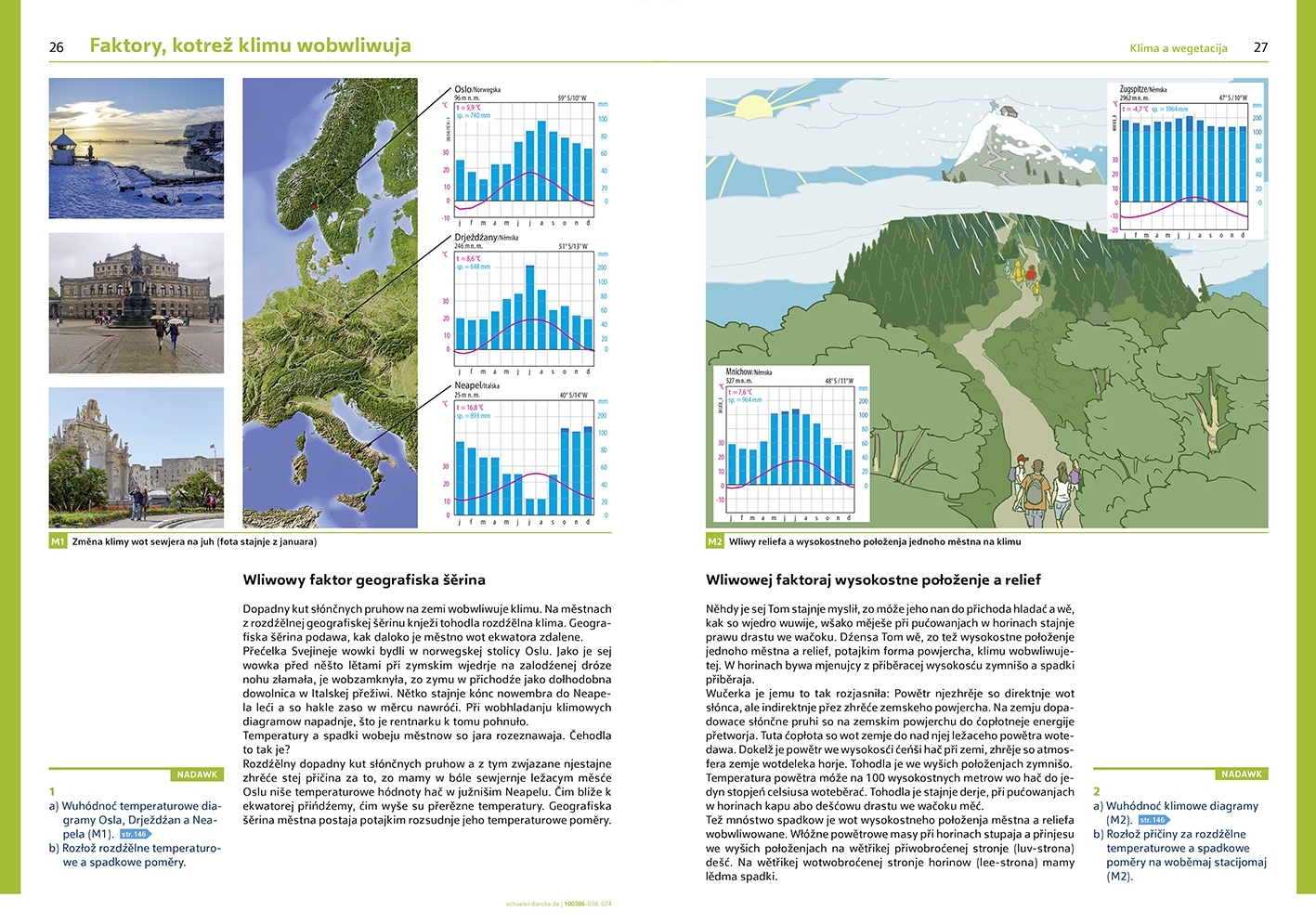Open the Neapel climate diagram
This screenshot has height=924, width=1316.
(x=526, y=453)
